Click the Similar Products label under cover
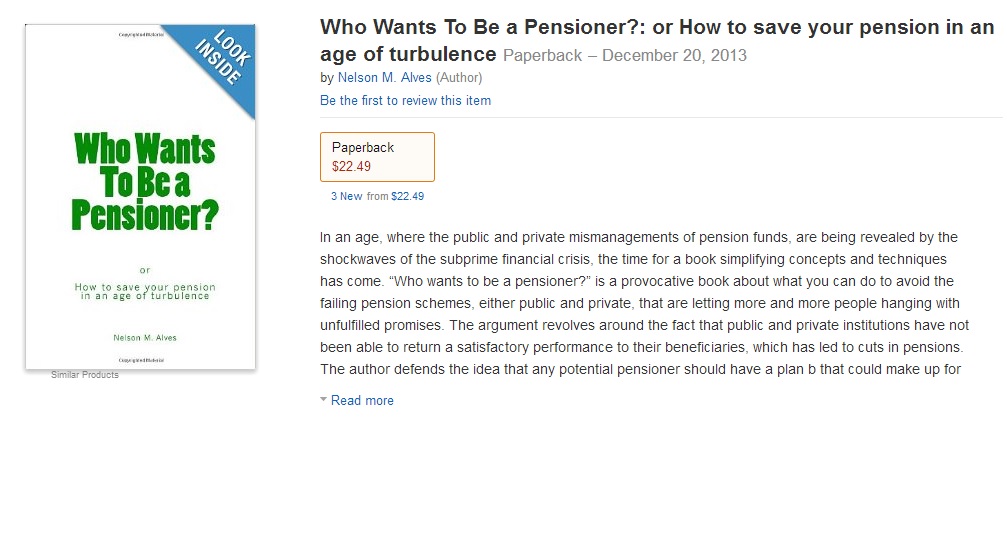 [85, 375]
